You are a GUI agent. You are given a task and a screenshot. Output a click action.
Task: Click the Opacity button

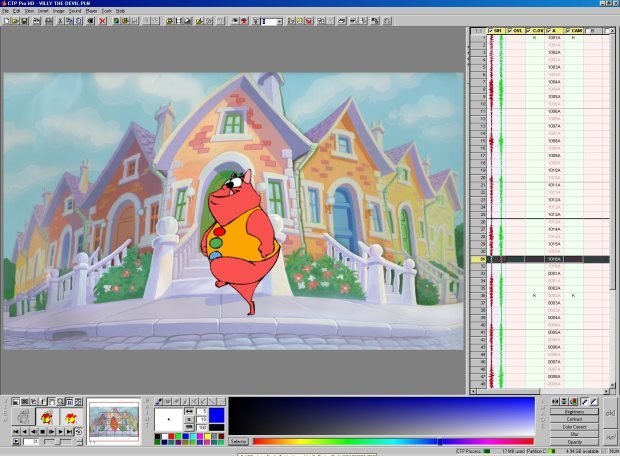pos(574,442)
